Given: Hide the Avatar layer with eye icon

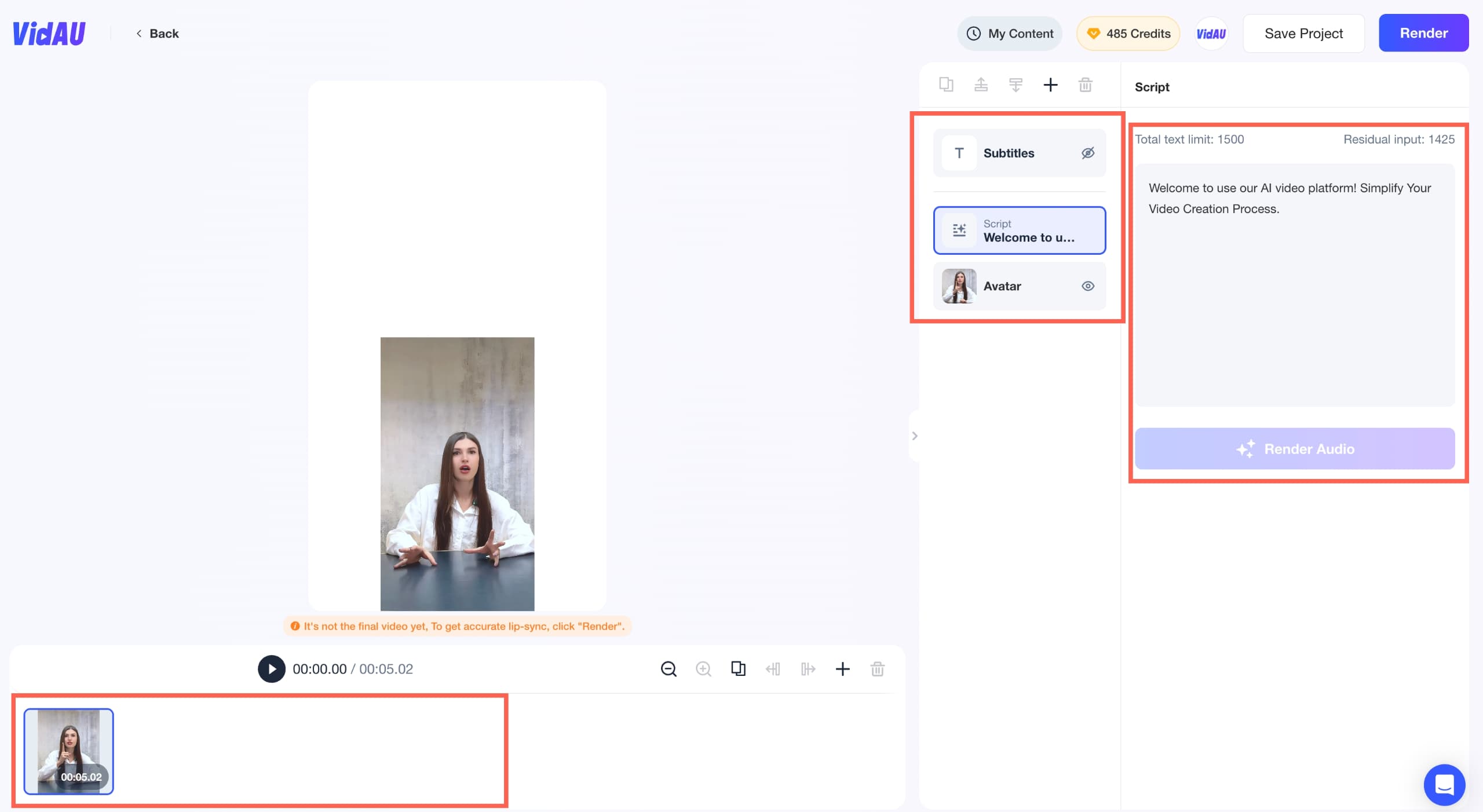Looking at the screenshot, I should click(1088, 286).
